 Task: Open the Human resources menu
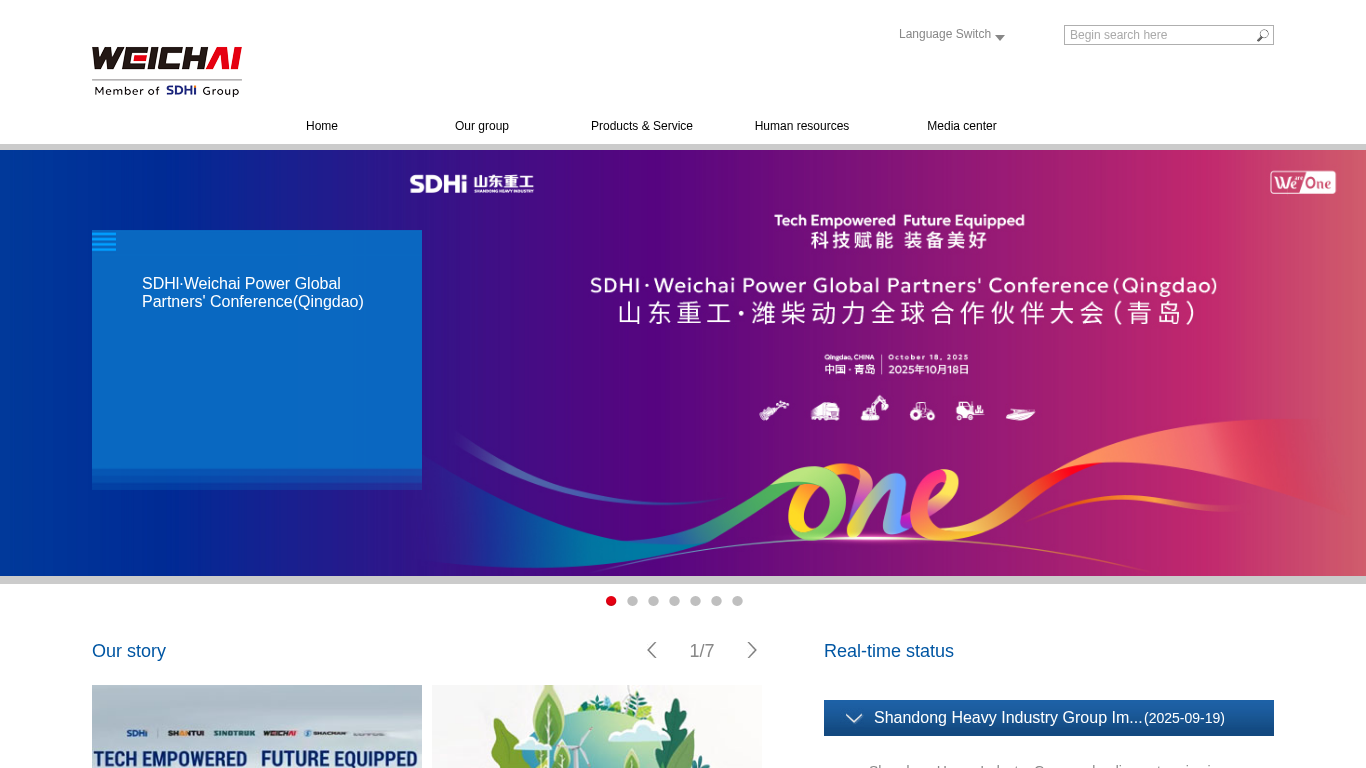(x=802, y=126)
